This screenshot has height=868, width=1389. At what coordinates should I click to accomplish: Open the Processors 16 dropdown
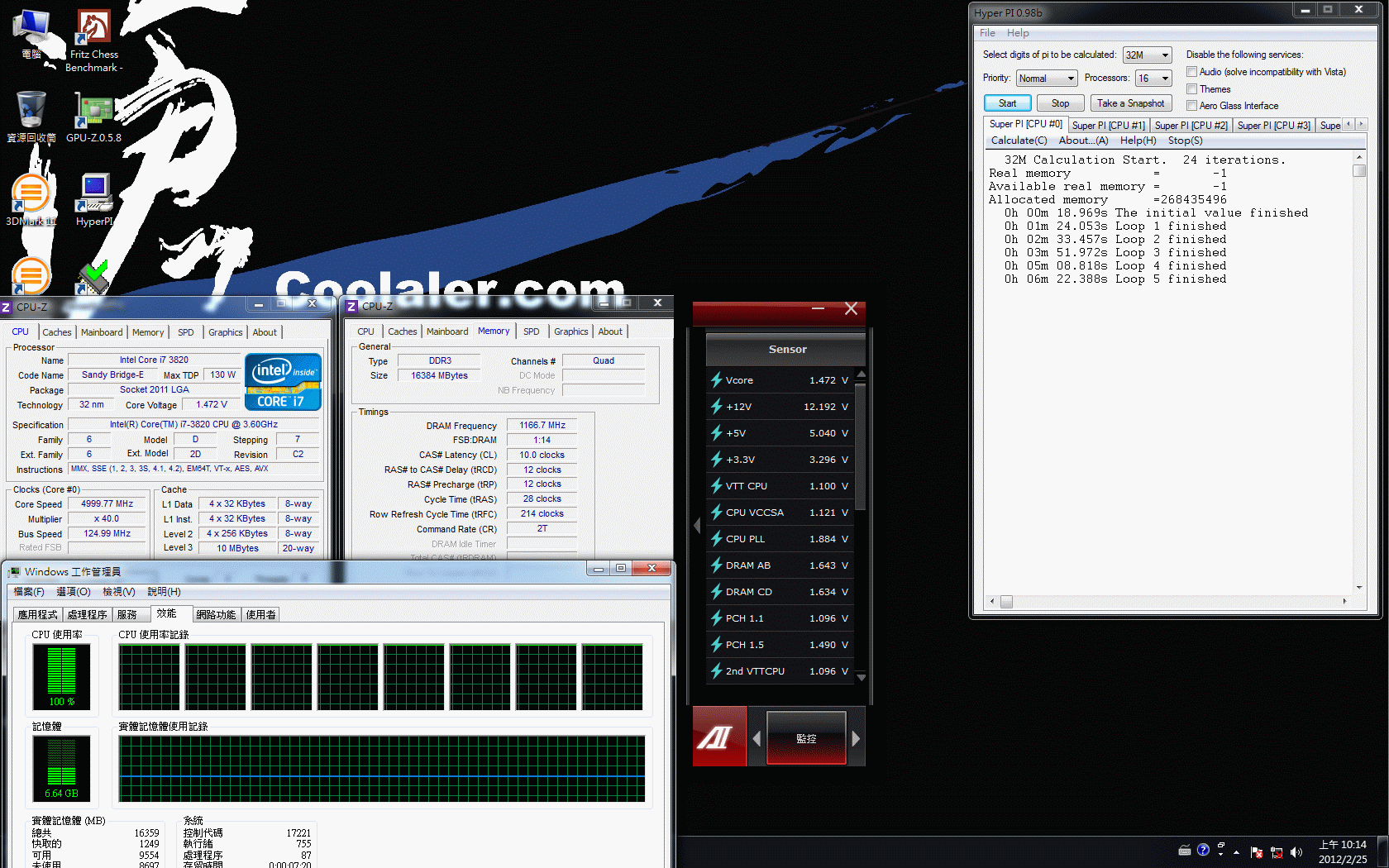tap(1153, 78)
